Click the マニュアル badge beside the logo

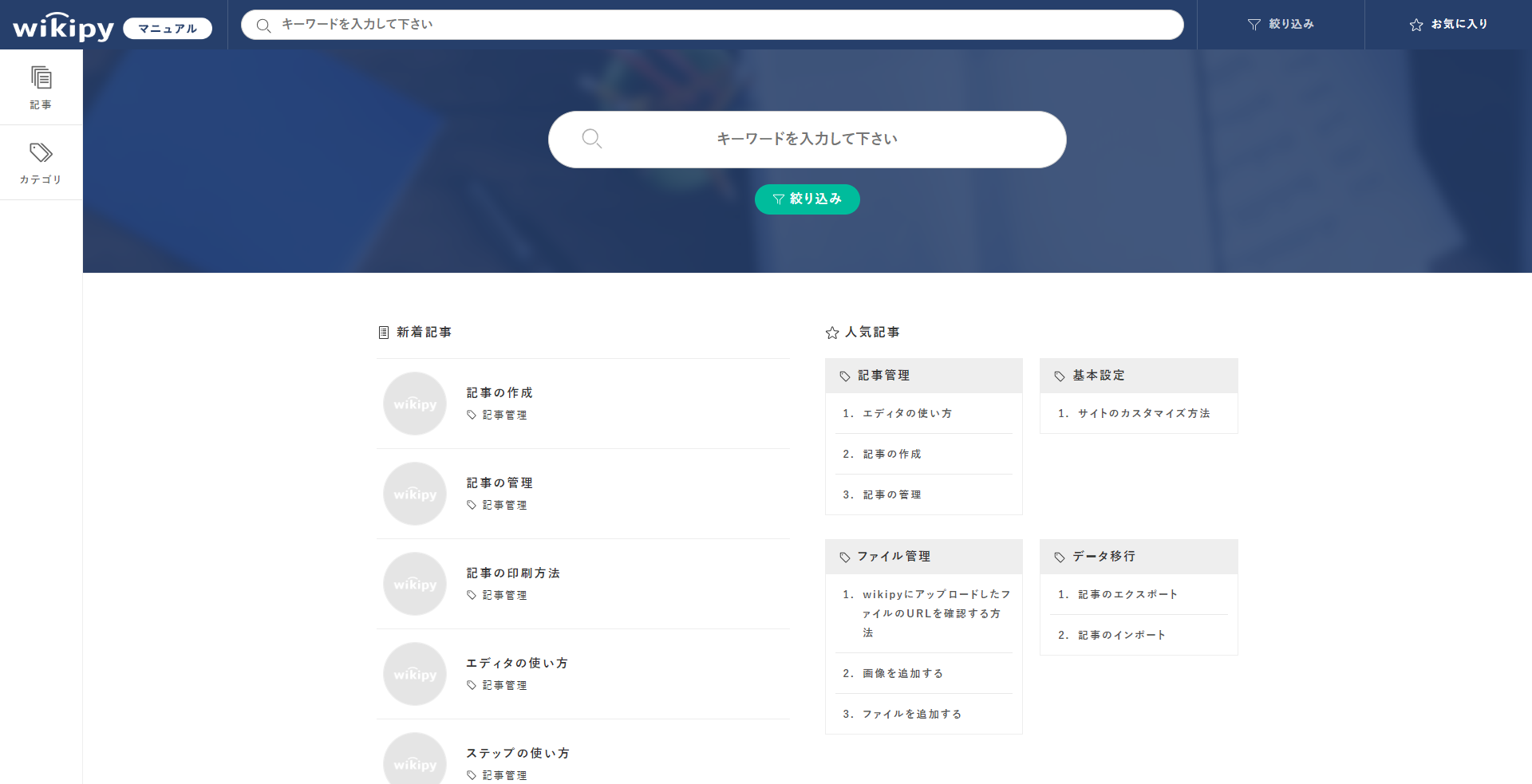168,29
